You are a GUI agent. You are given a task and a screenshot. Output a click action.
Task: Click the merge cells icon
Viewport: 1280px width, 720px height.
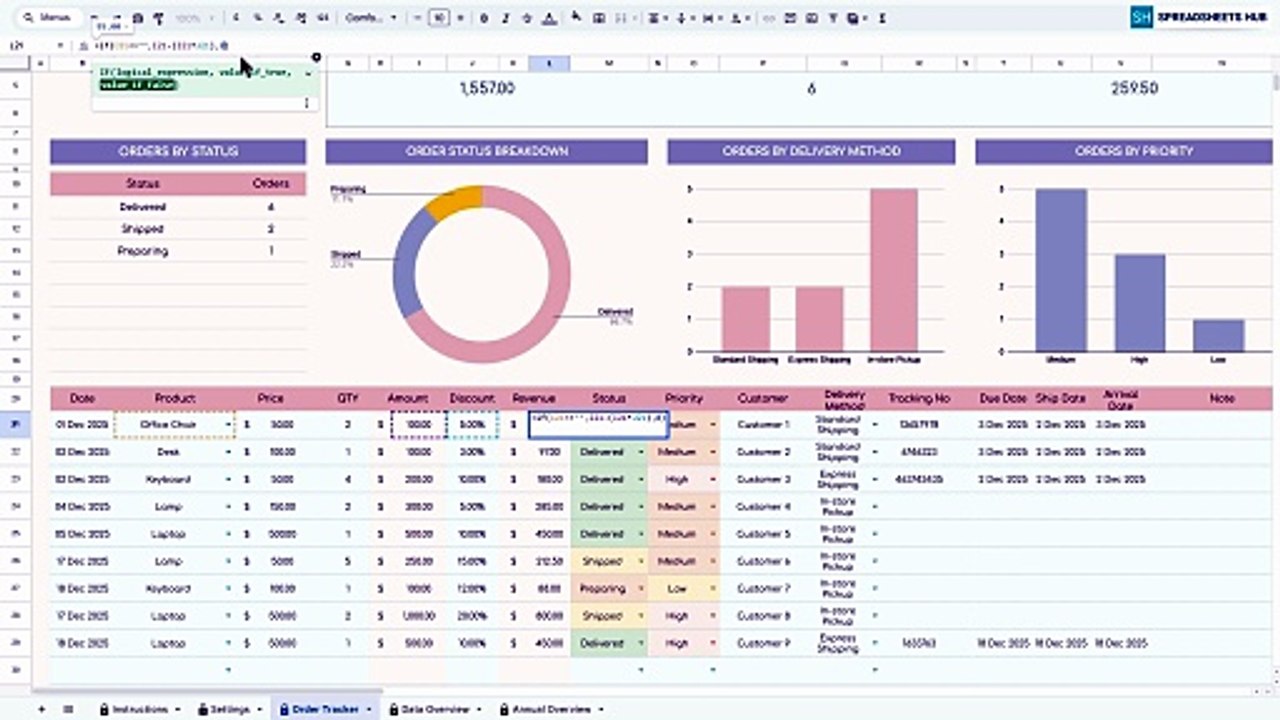[x=622, y=18]
